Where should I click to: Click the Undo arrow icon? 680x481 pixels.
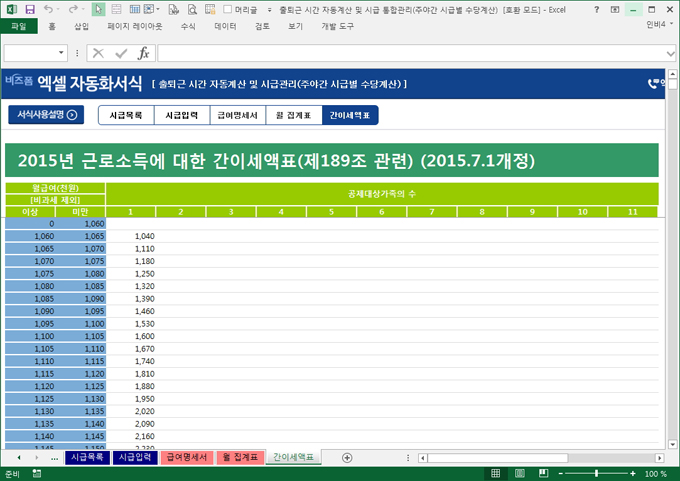click(x=49, y=8)
